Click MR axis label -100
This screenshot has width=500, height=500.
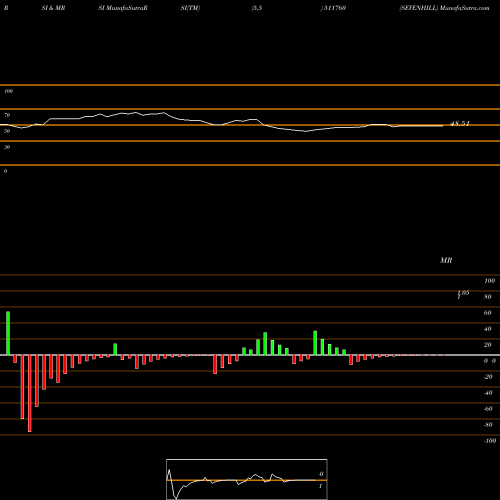[x=490, y=441]
